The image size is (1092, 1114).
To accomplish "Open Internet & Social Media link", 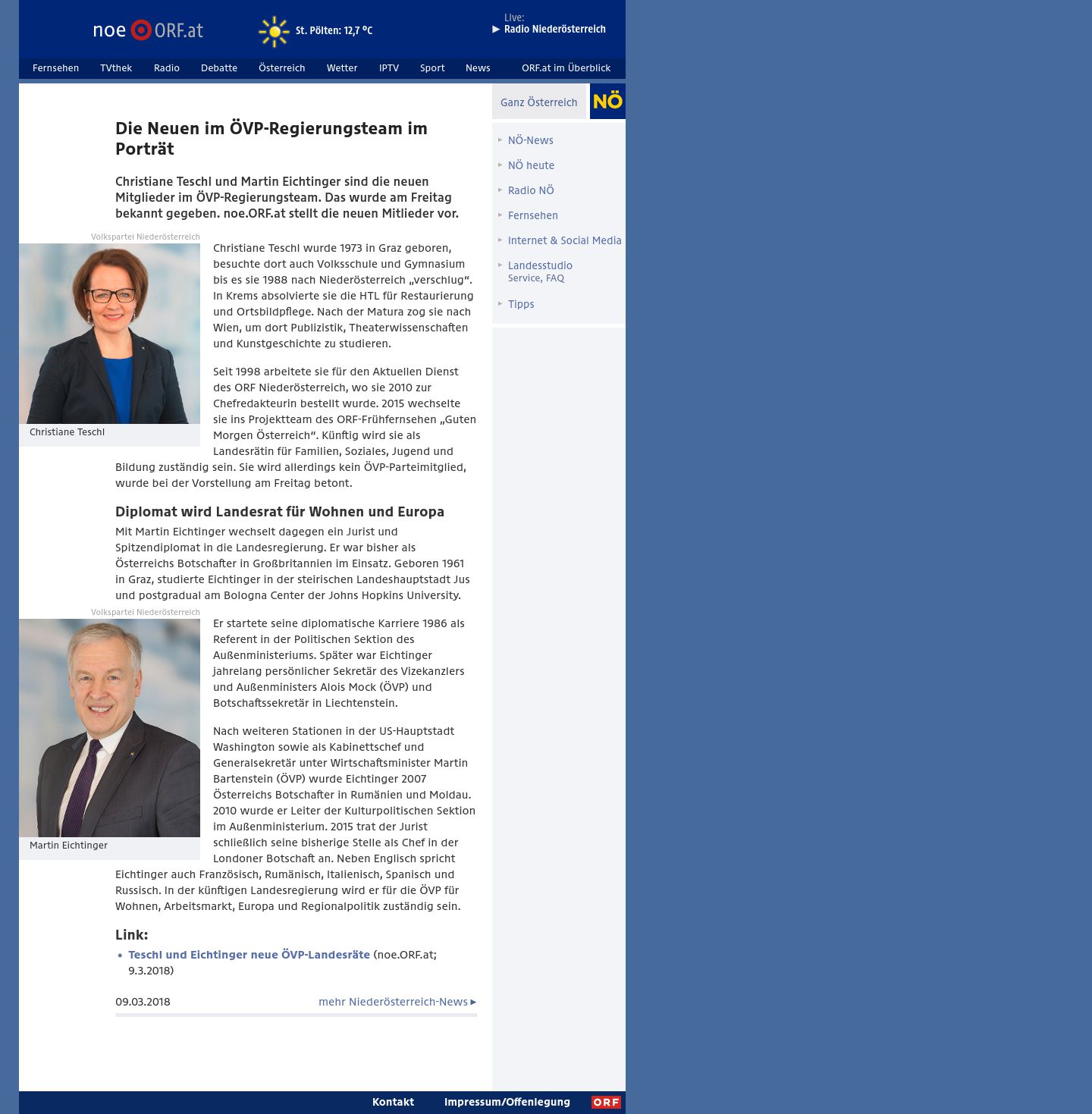I will pyautogui.click(x=565, y=240).
